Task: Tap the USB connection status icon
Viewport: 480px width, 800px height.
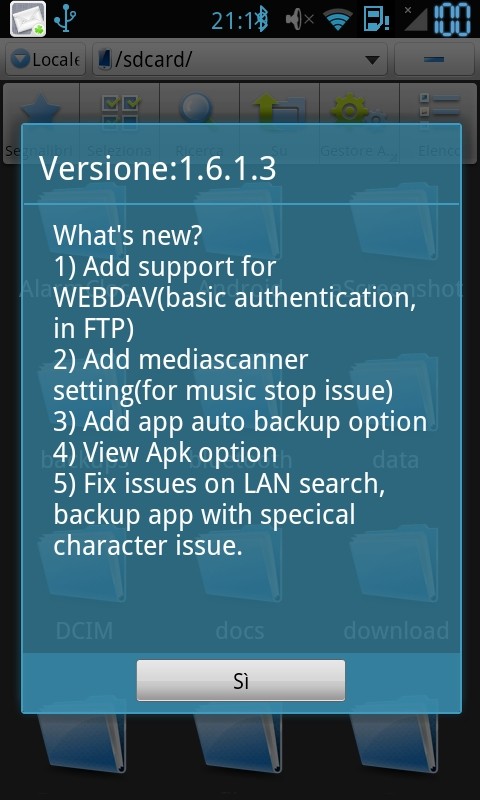Action: point(65,19)
